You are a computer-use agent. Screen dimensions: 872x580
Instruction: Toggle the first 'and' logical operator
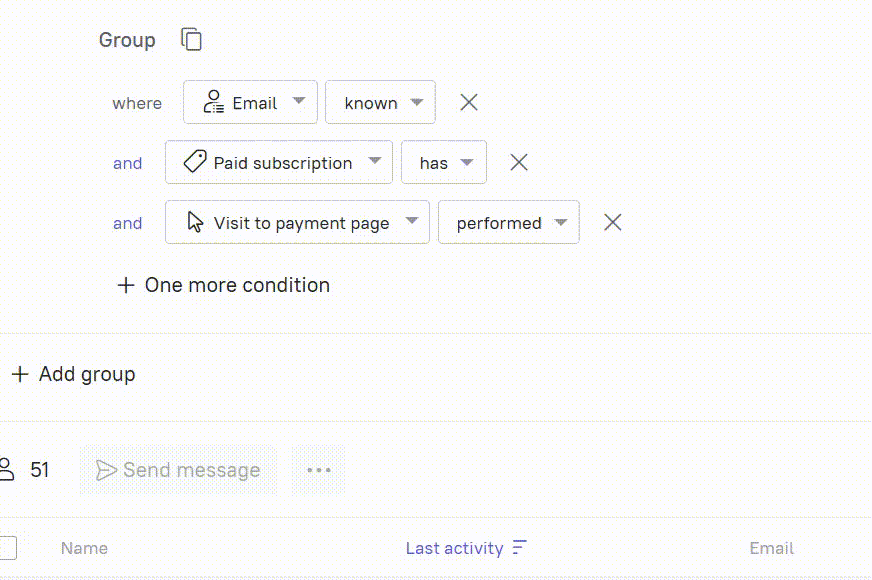pos(127,163)
